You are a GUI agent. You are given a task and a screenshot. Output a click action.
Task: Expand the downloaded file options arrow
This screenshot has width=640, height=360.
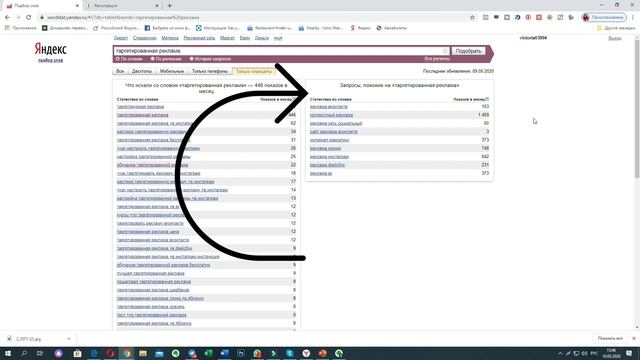tap(69, 339)
